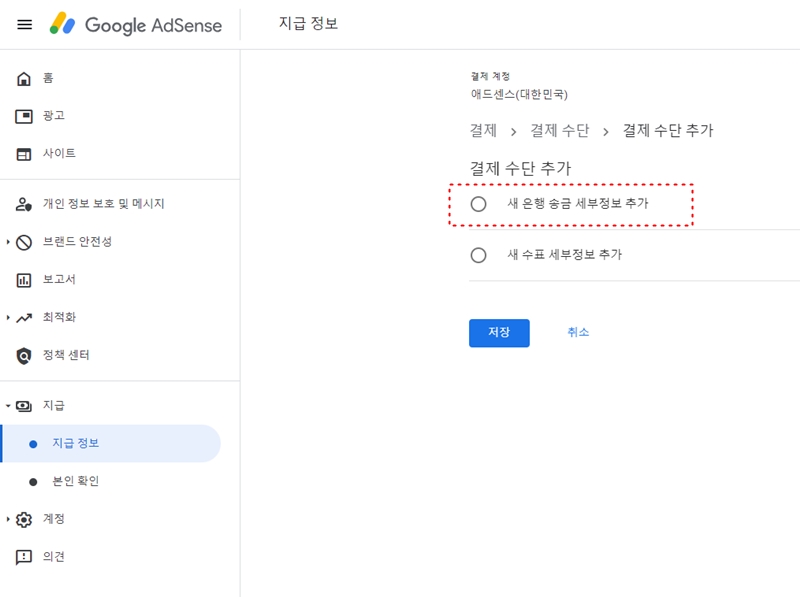
Task: Open the hamburger main menu
Action: (x=24, y=24)
